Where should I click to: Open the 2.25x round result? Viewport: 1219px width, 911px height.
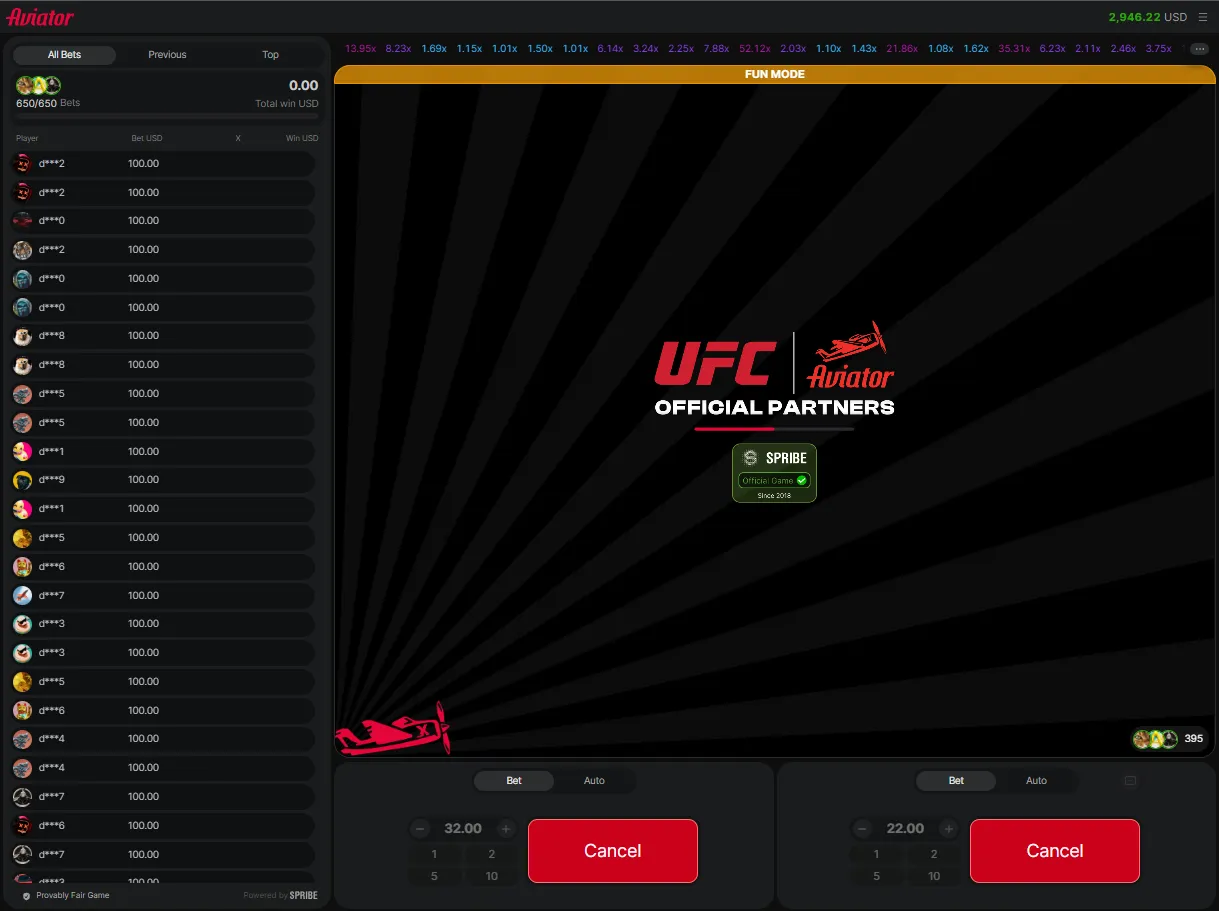[681, 49]
